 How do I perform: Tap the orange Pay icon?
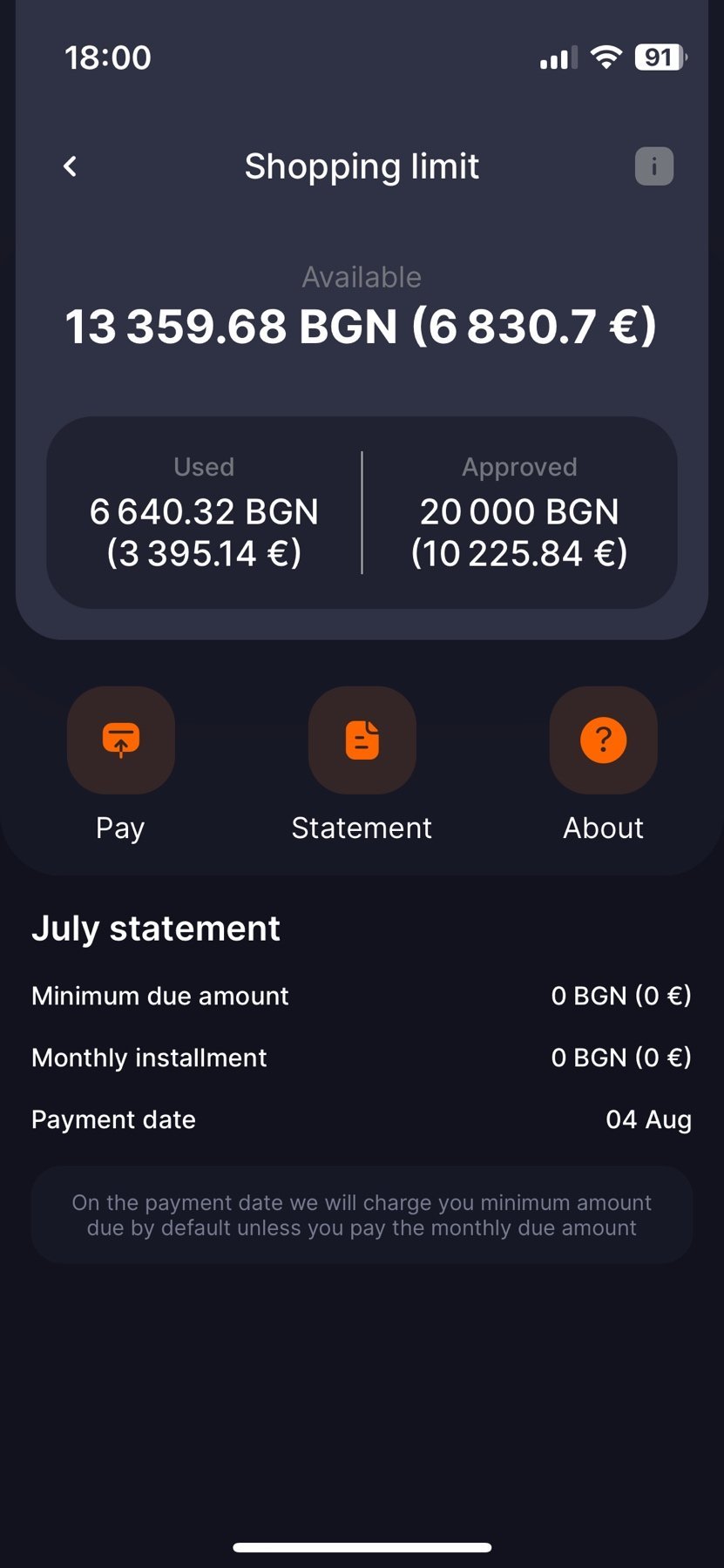point(121,740)
